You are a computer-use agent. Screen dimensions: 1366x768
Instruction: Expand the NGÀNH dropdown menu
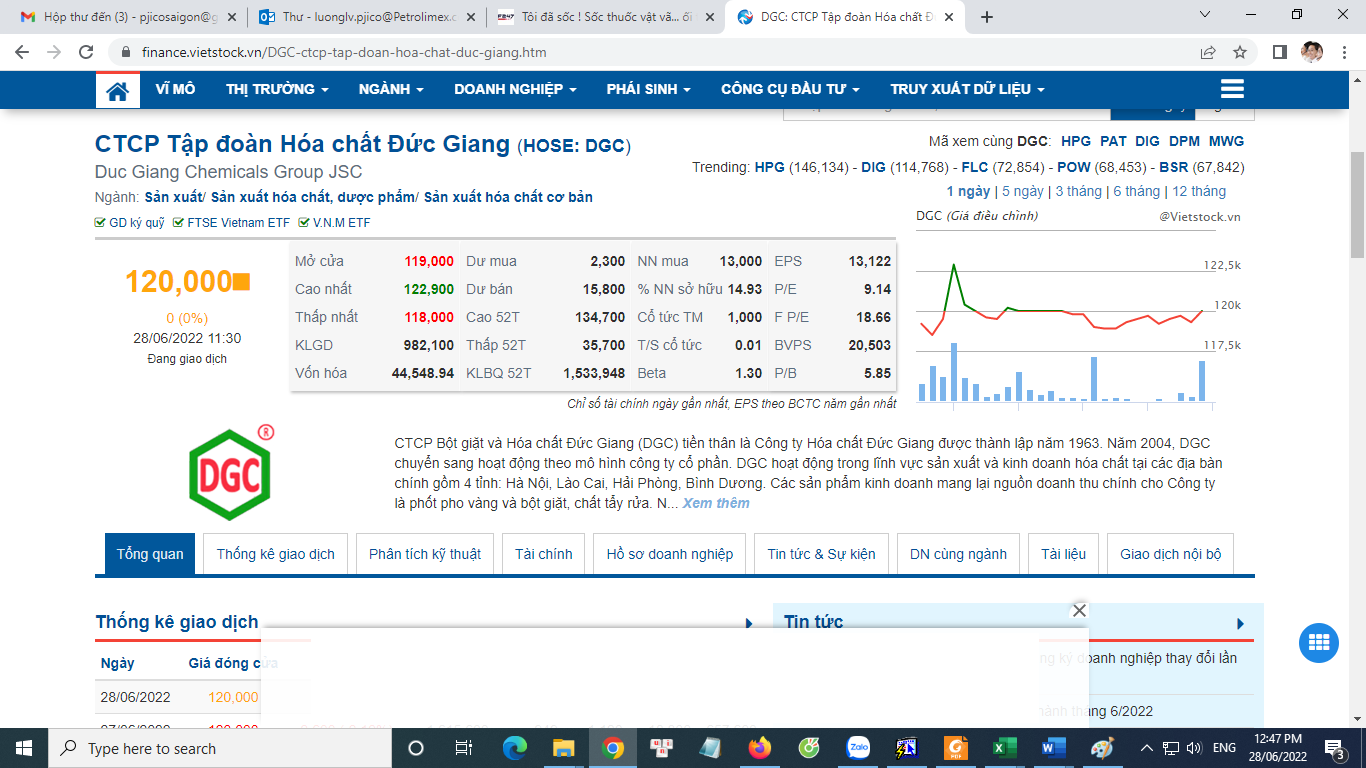tap(391, 89)
